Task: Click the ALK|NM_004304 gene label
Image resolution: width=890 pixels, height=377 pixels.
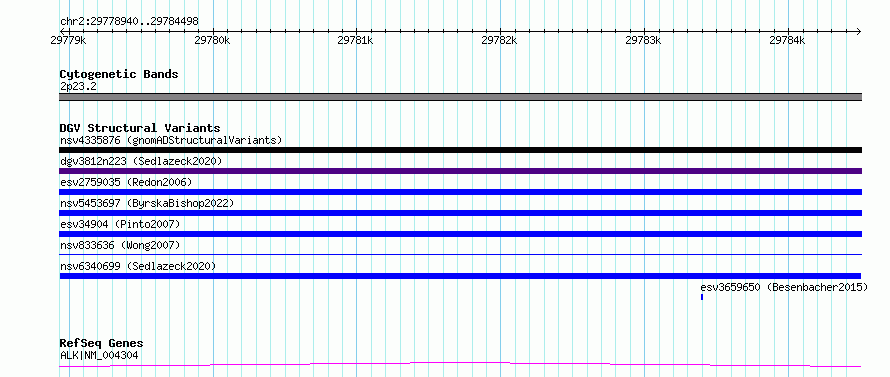Action: point(99,355)
